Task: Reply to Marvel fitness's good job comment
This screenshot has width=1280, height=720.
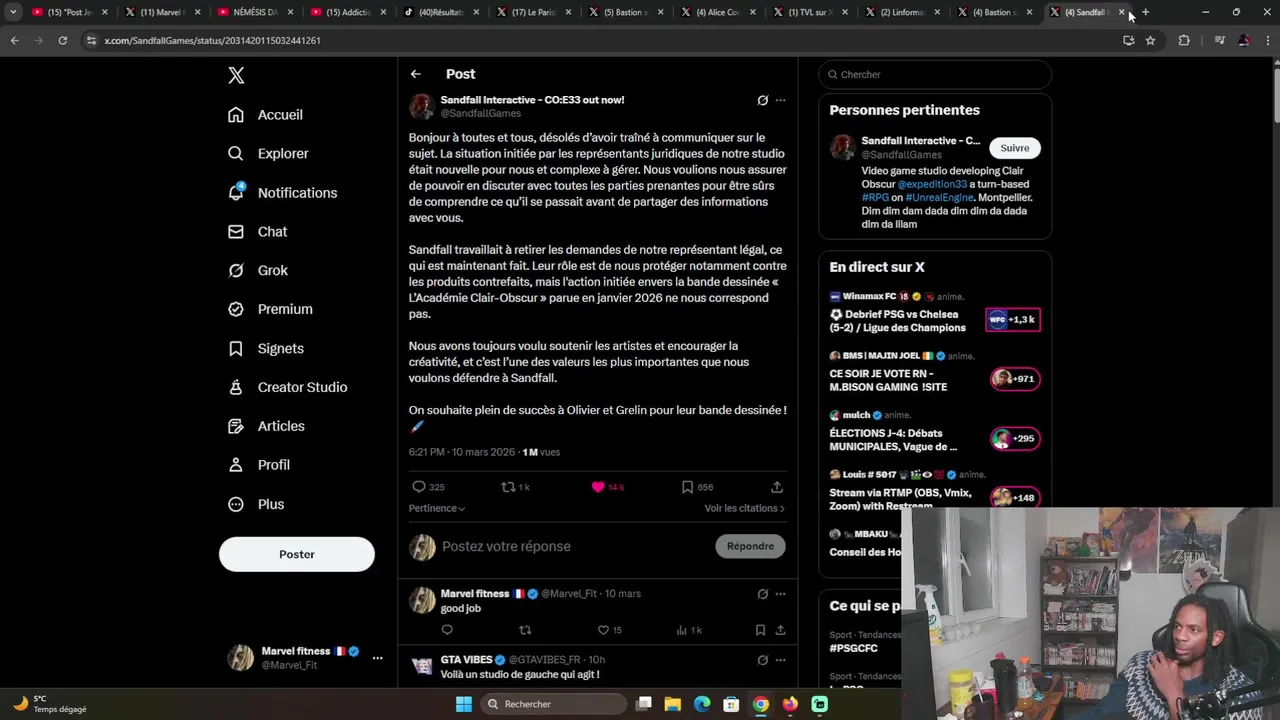Action: tap(447, 630)
